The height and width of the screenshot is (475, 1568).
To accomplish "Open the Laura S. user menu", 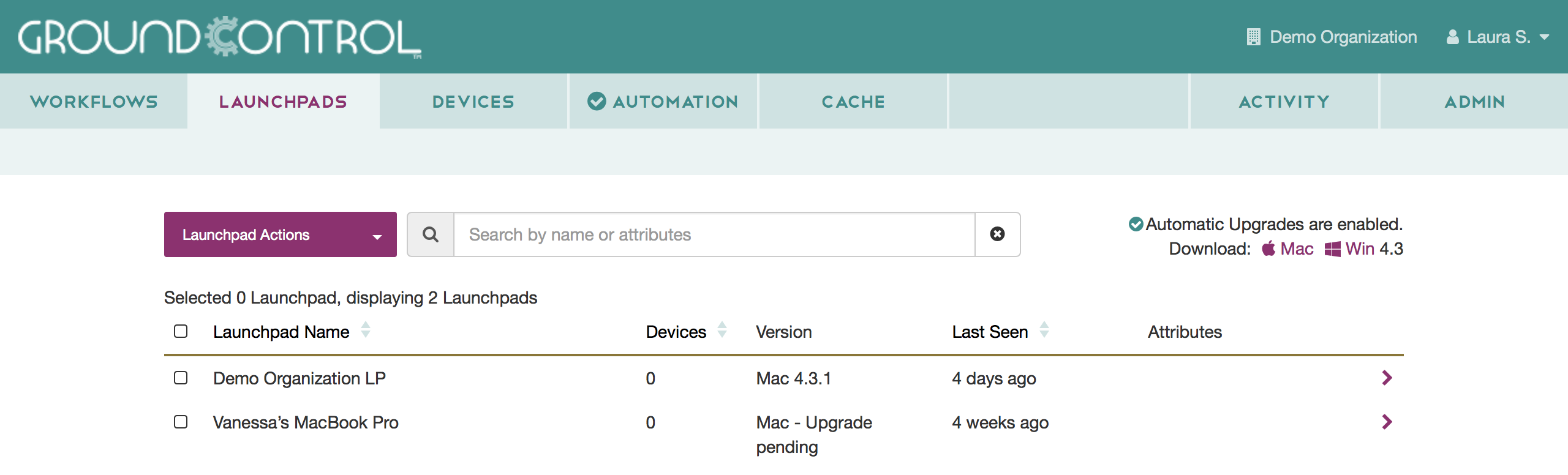I will point(1498,37).
